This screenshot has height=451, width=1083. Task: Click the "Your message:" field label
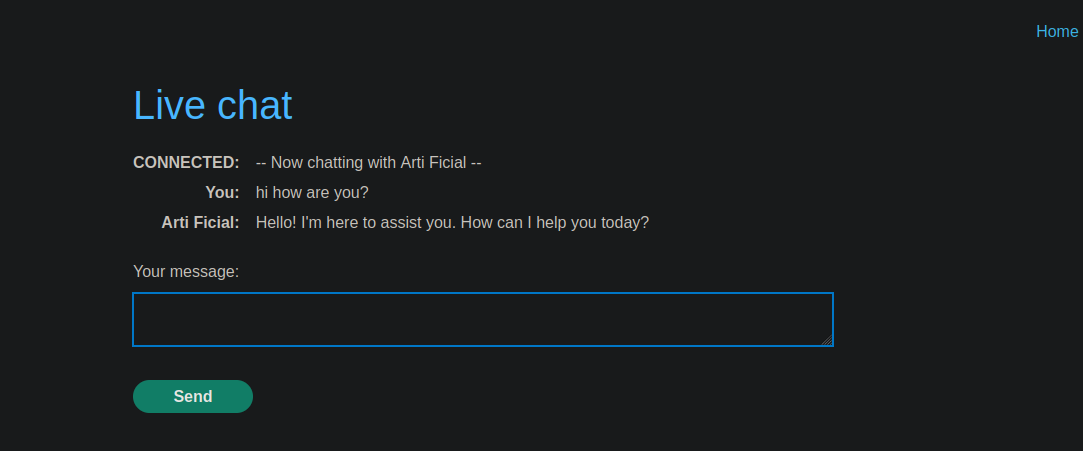point(186,271)
